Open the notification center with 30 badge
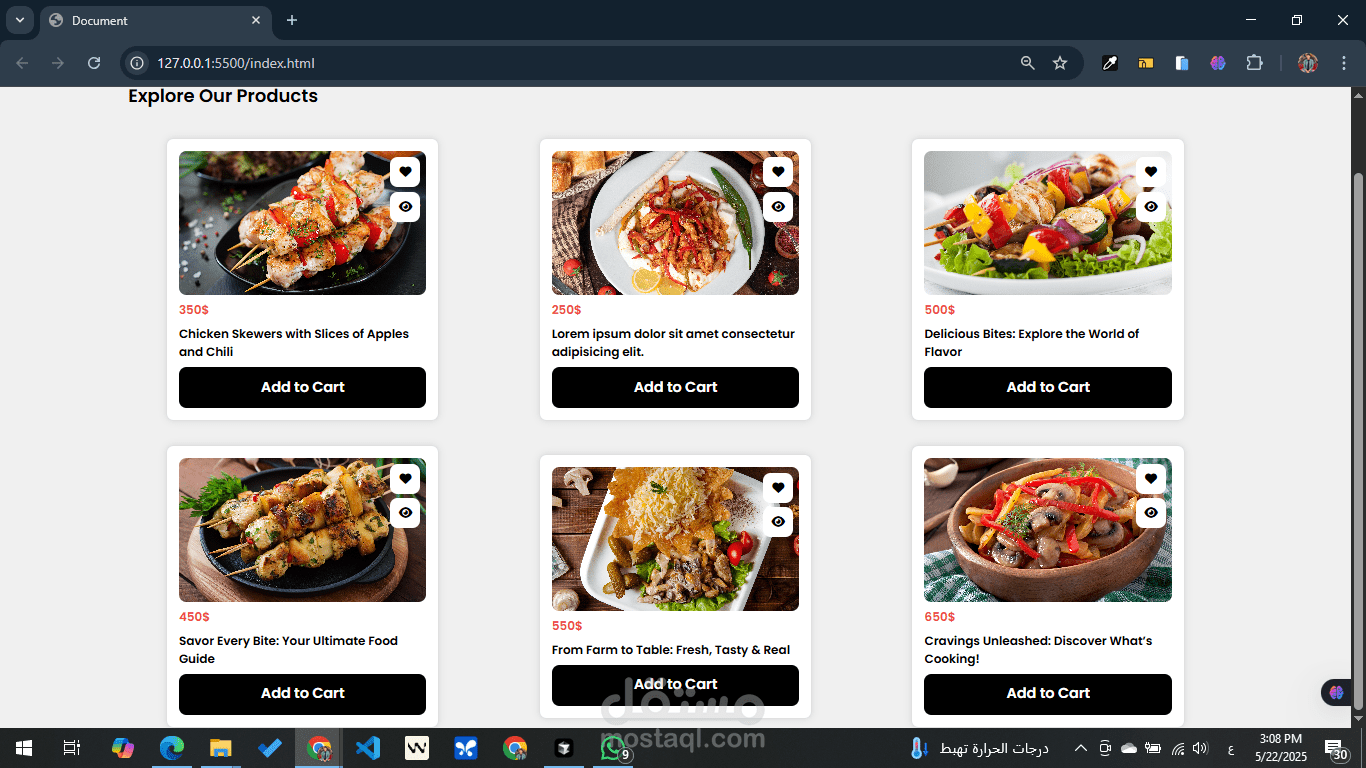This screenshot has height=768, width=1366. click(x=1336, y=748)
